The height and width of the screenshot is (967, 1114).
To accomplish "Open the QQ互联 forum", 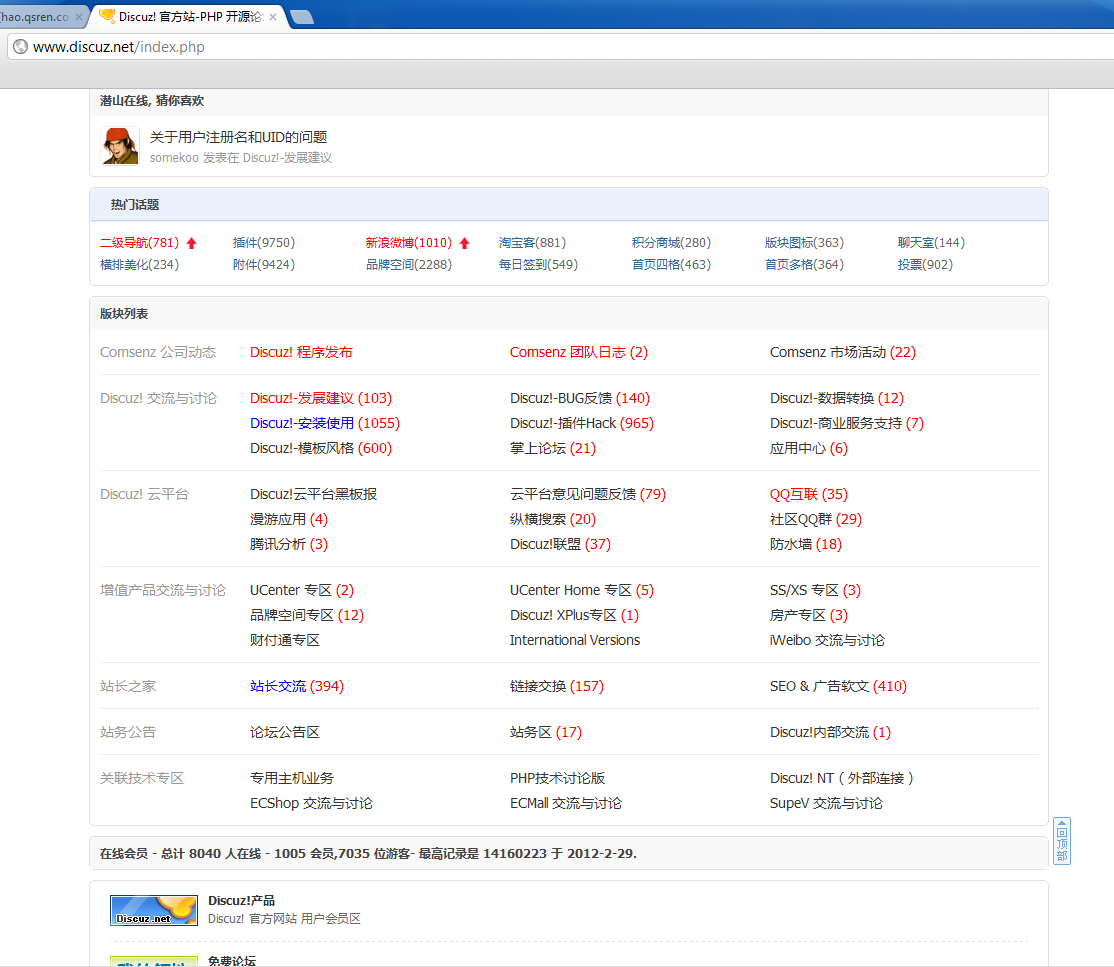I will tap(794, 495).
